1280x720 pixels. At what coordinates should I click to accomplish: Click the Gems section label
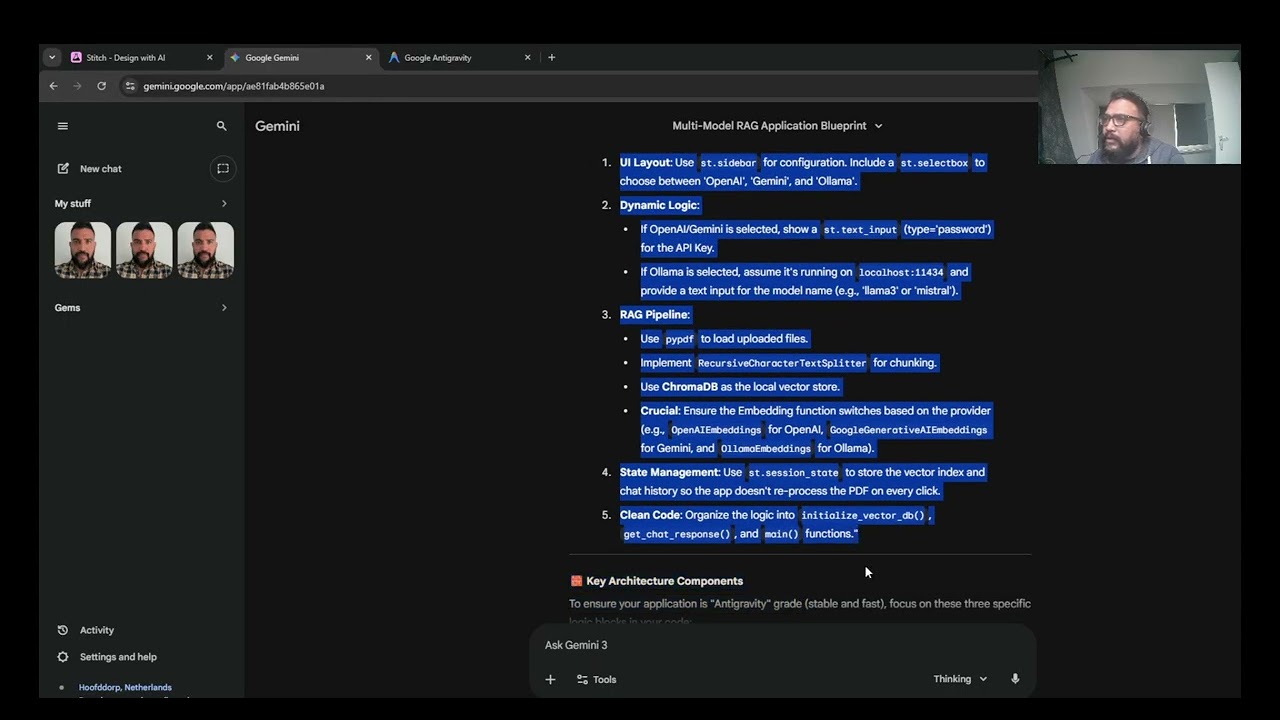(x=67, y=308)
